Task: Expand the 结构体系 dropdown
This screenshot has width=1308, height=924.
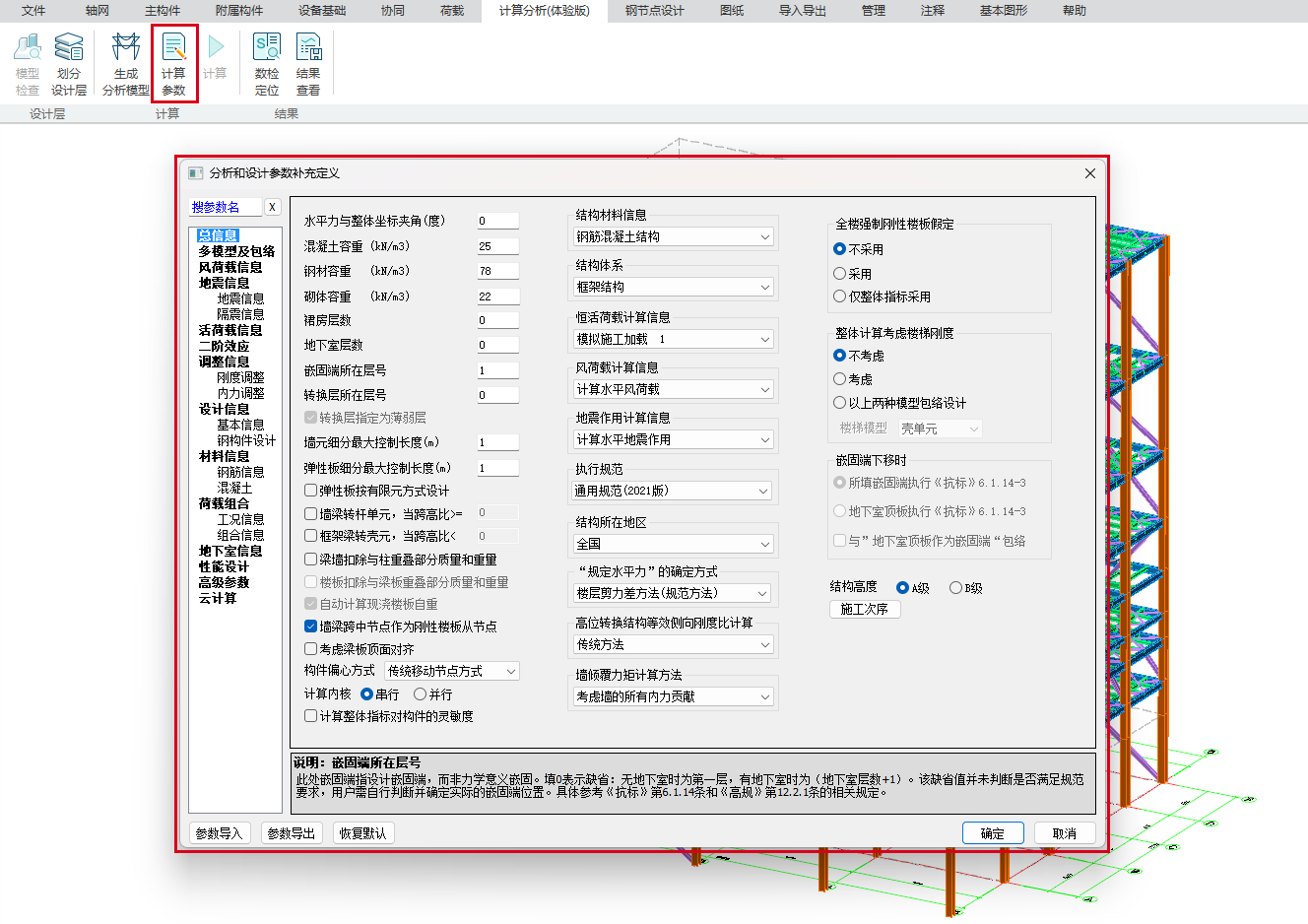Action: point(675,287)
